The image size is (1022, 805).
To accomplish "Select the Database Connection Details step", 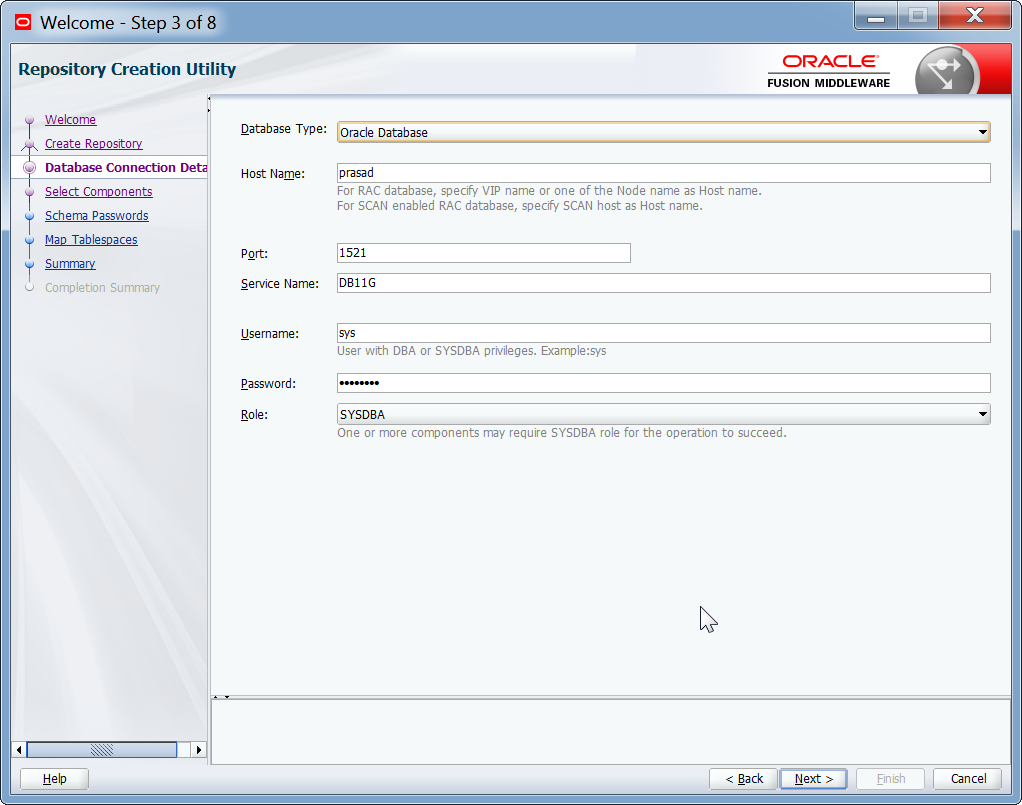I will pyautogui.click(x=126, y=168).
